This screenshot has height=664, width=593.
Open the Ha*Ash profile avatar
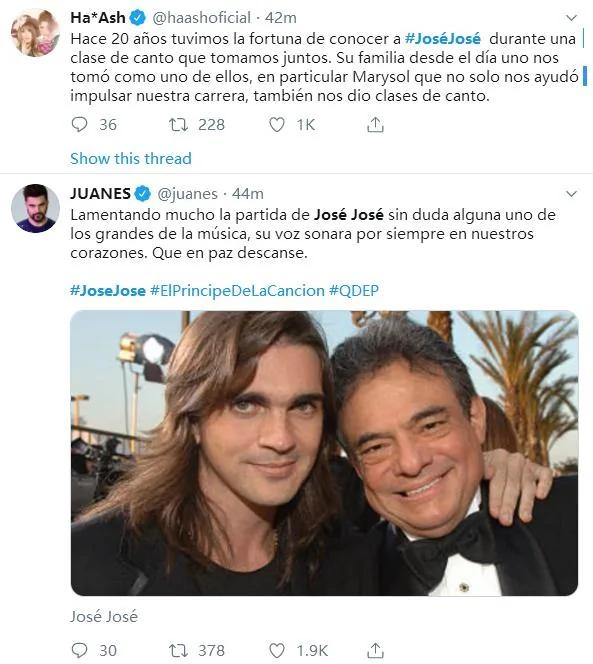[35, 32]
